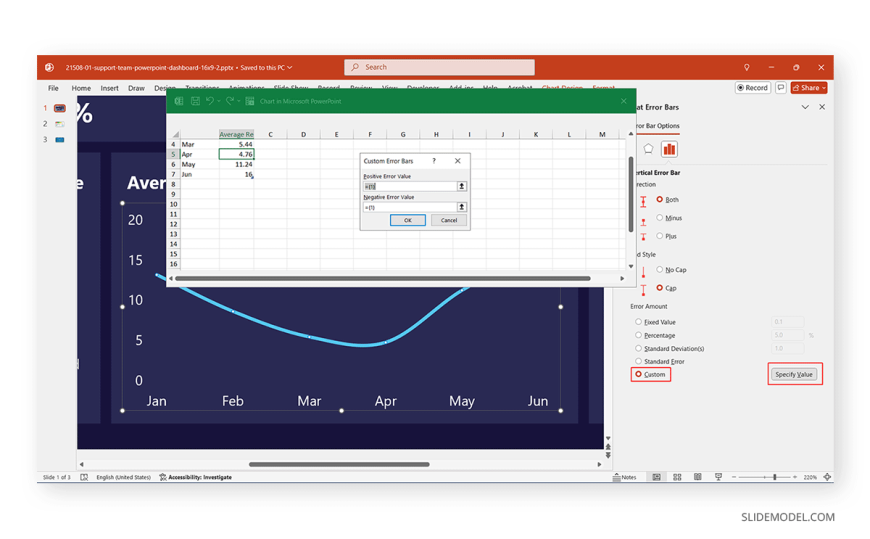This screenshot has width=870, height=539.
Task: Click the spell check icon in status bar
Action: click(84, 477)
